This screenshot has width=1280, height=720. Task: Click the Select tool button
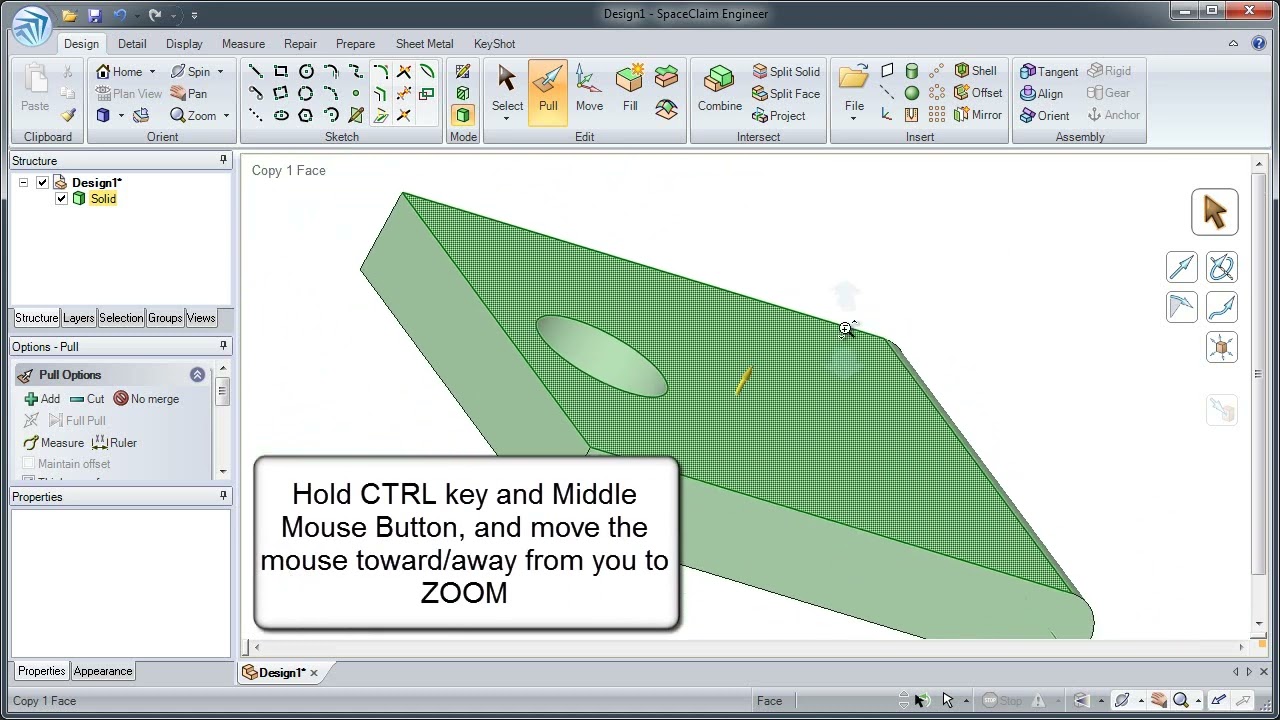507,92
